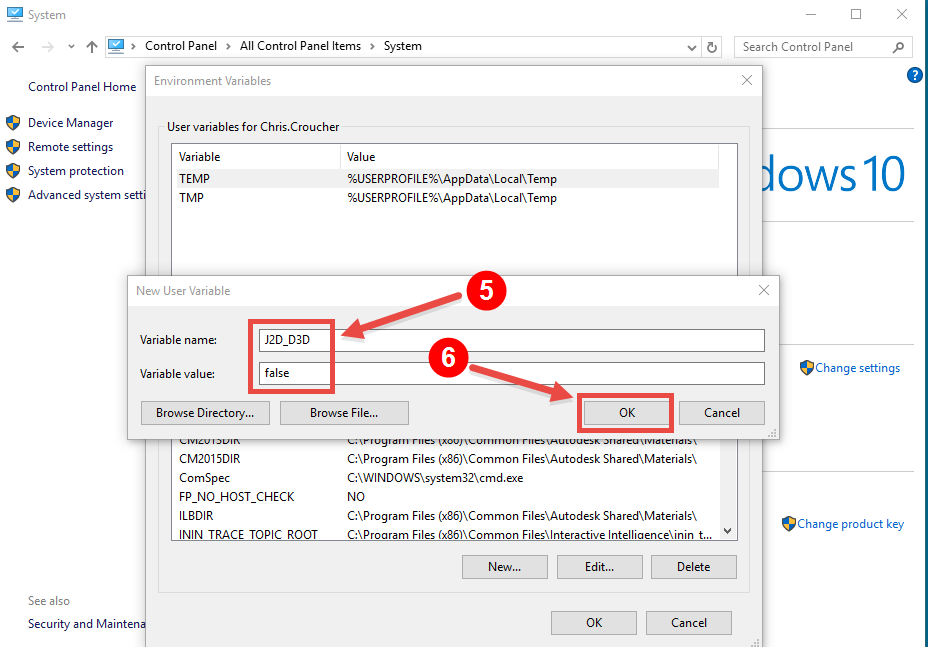Click shield icon beside Device Manager
Image resolution: width=928 pixels, height=647 pixels.
coord(13,123)
